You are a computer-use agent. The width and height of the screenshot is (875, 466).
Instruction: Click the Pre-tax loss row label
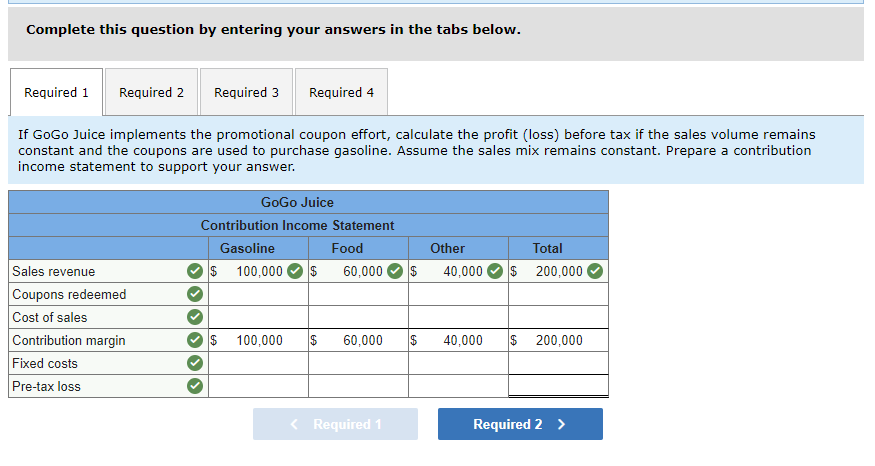(x=46, y=386)
